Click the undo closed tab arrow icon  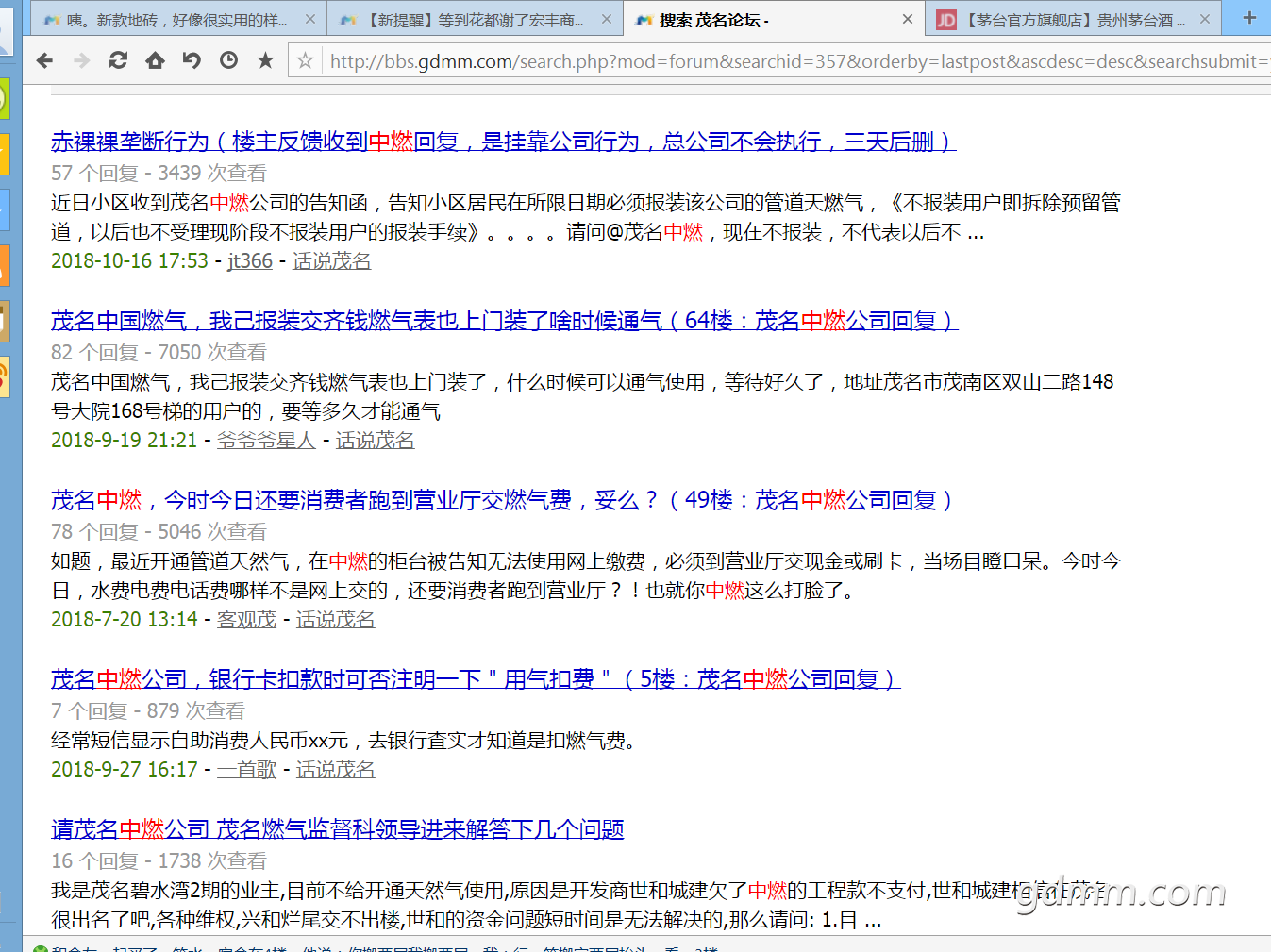point(192,60)
